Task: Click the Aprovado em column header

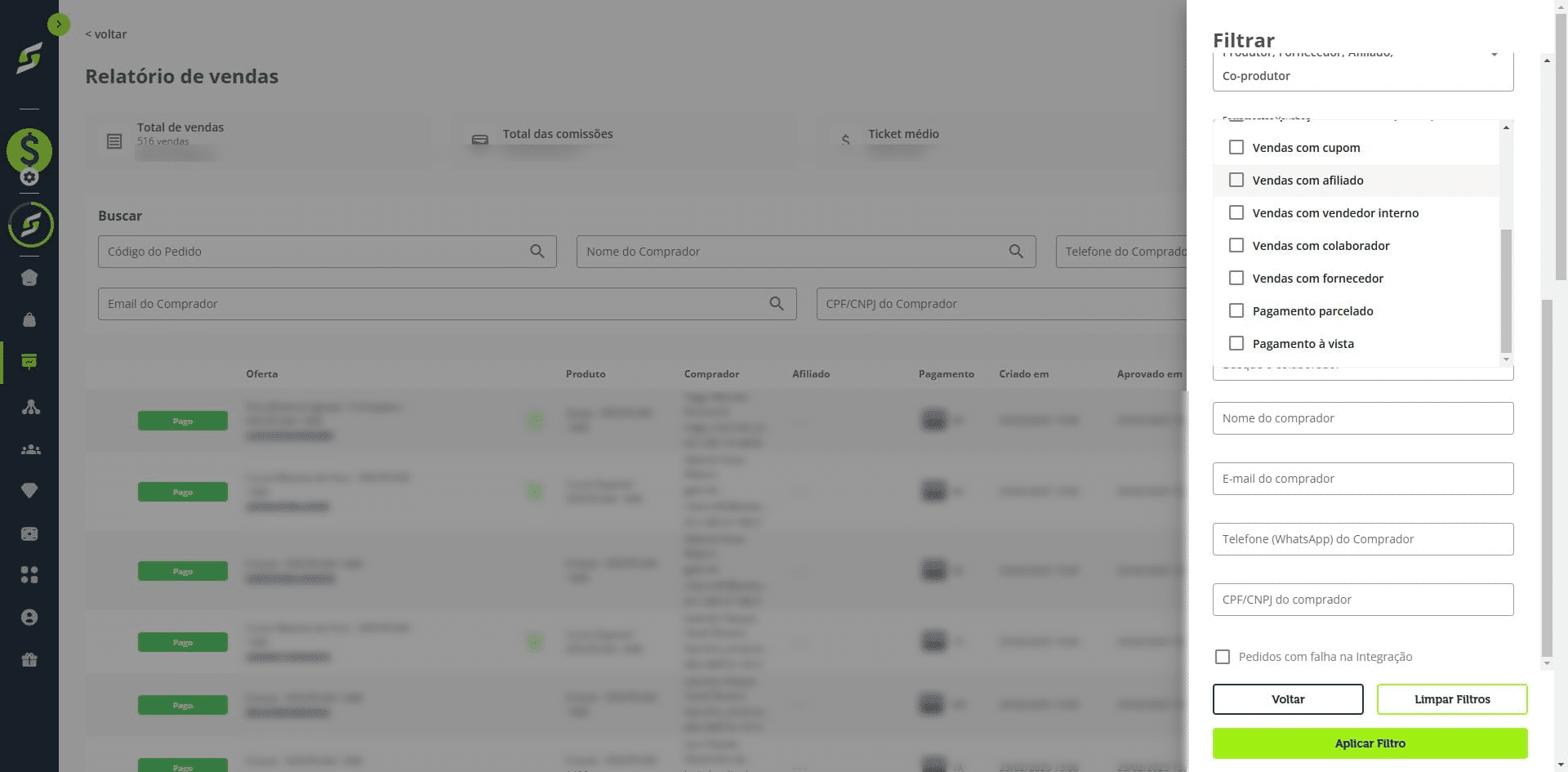Action: (x=1150, y=374)
